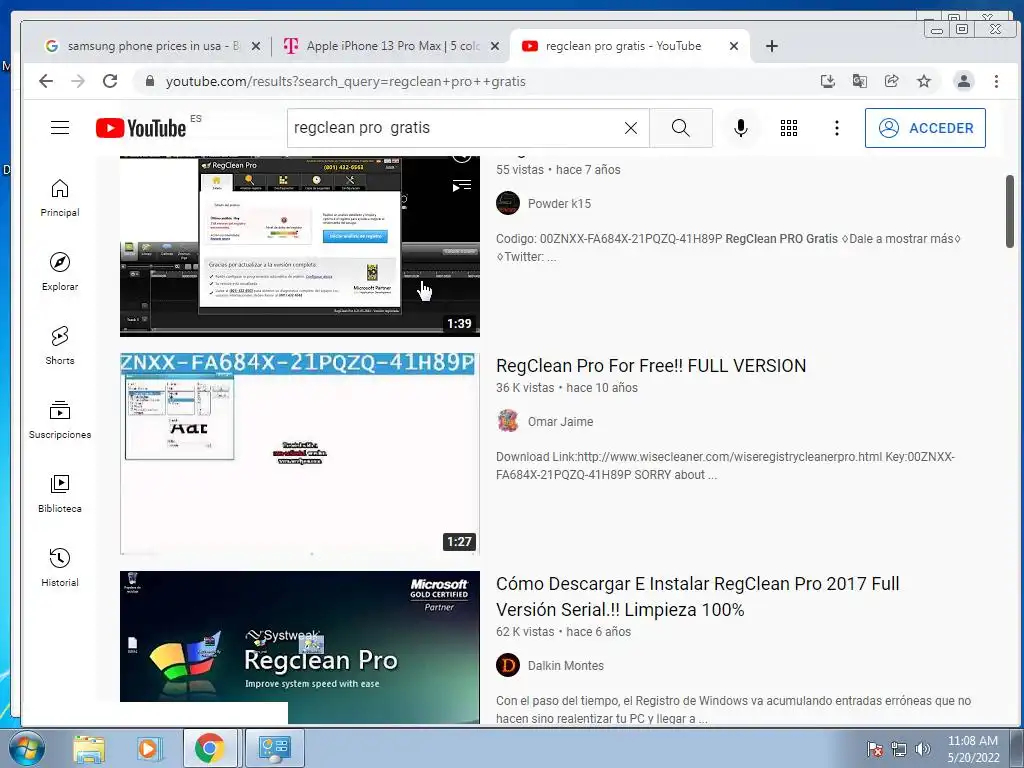Viewport: 1024px width, 768px height.
Task: Click the Chrome taskbar icon
Action: click(x=210, y=748)
